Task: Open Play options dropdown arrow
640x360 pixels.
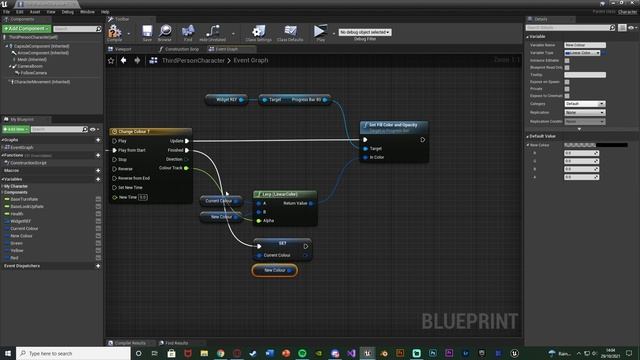Action: (333, 33)
